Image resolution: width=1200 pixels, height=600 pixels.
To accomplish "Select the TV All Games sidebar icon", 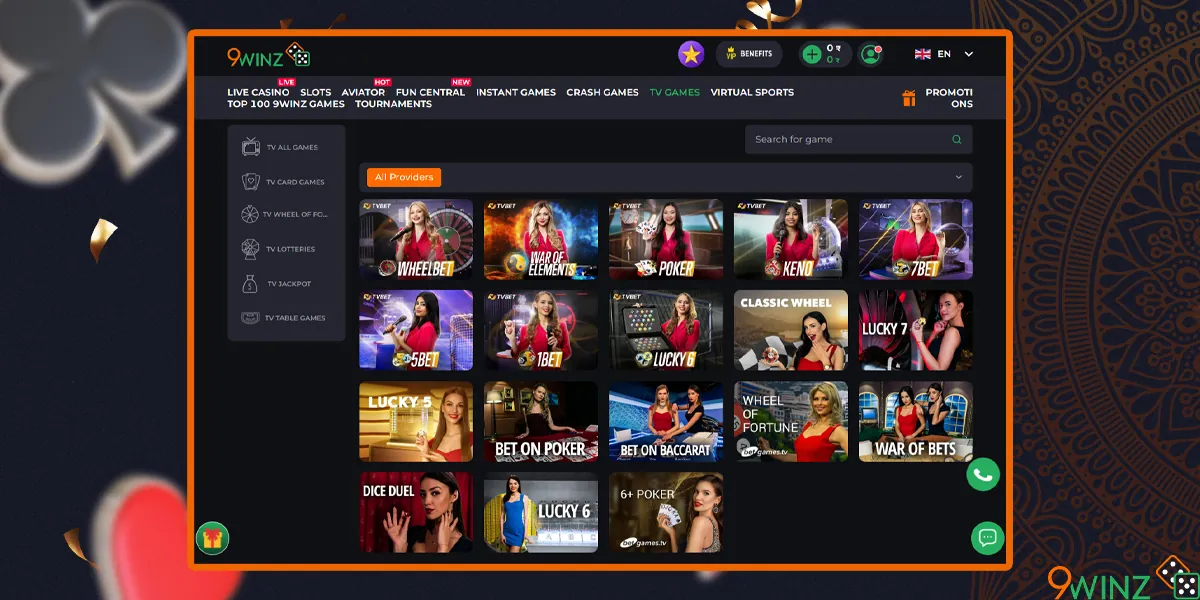I will (x=251, y=147).
